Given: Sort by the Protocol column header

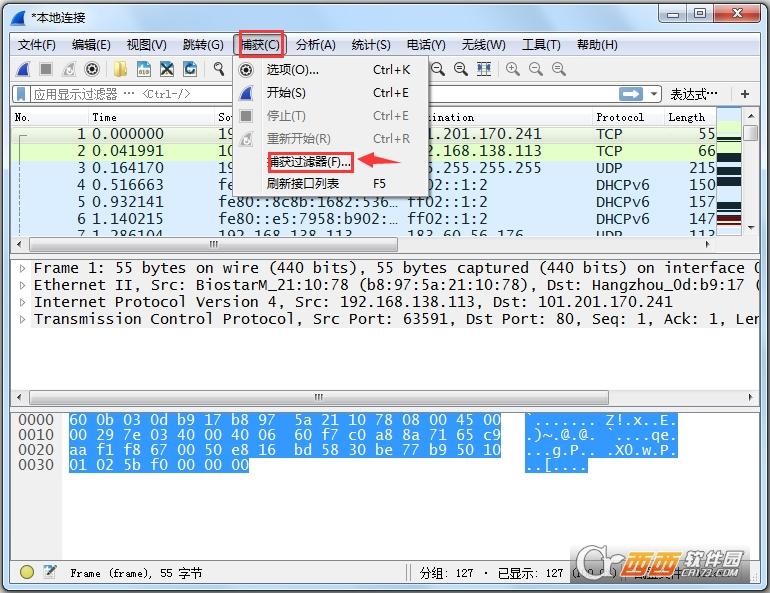Looking at the screenshot, I should point(628,117).
